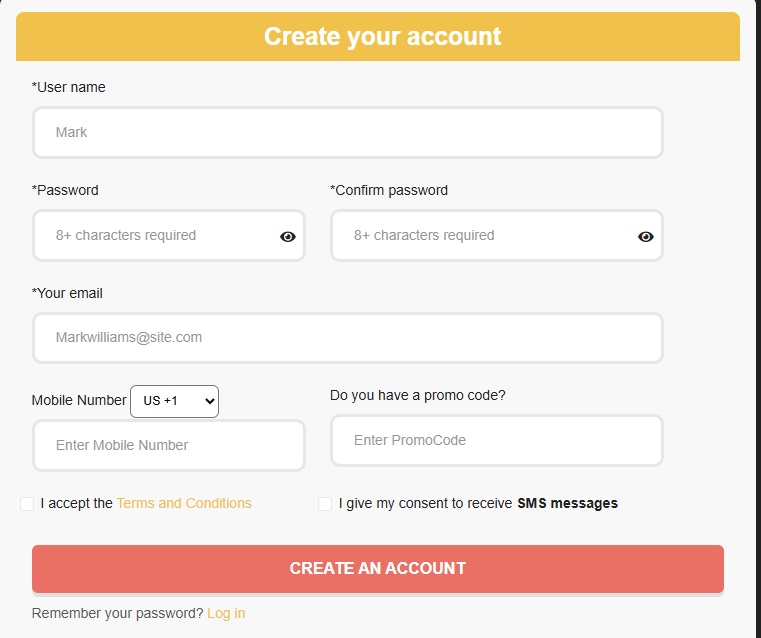Open the Terms and Conditions link
The image size is (761, 638).
[184, 504]
